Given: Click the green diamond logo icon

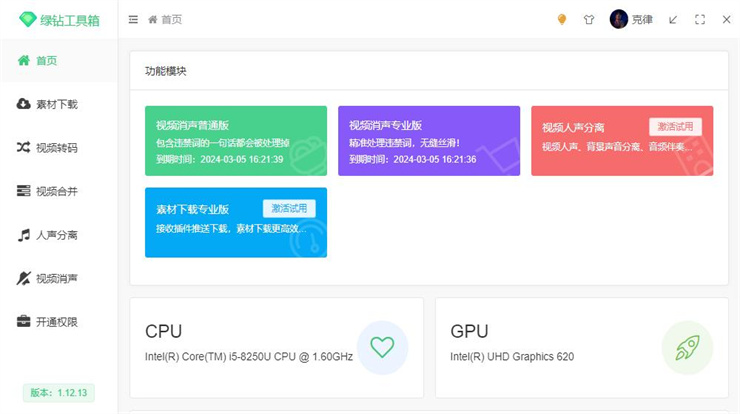Looking at the screenshot, I should point(28,19).
